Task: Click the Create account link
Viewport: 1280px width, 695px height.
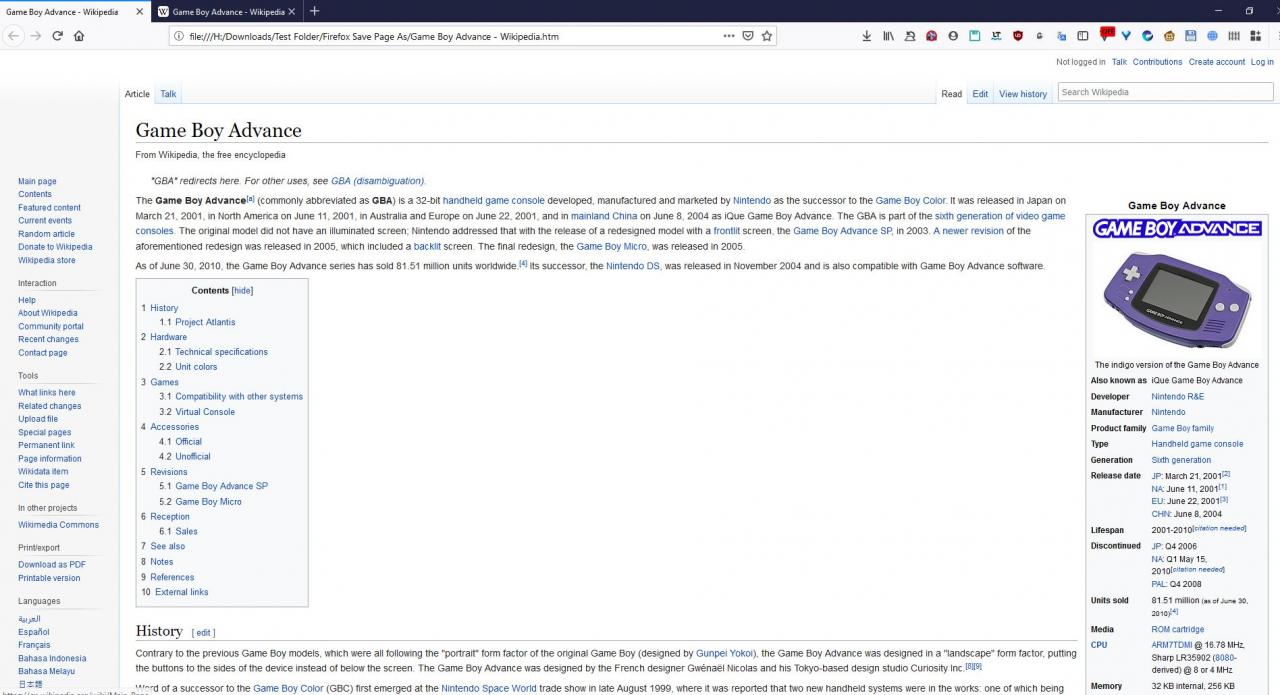Action: click(1217, 62)
